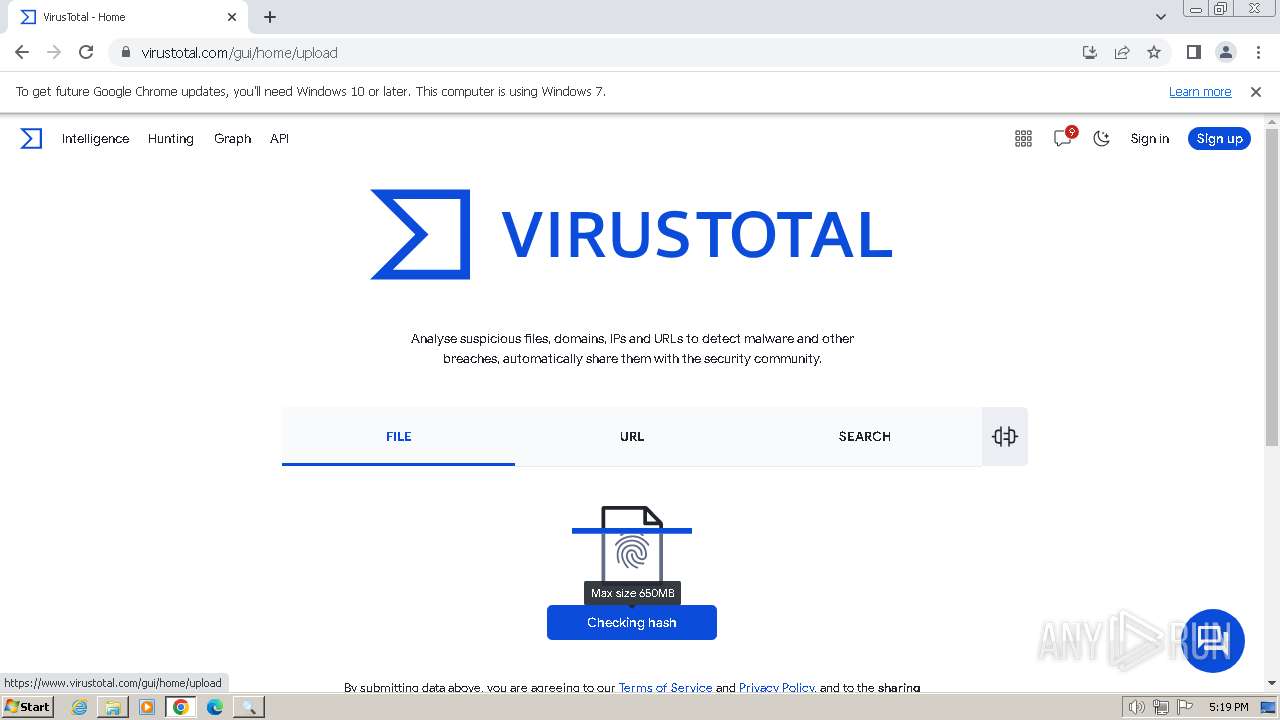The height and width of the screenshot is (720, 1280).
Task: Click the blue chat widget button
Action: tap(1213, 640)
